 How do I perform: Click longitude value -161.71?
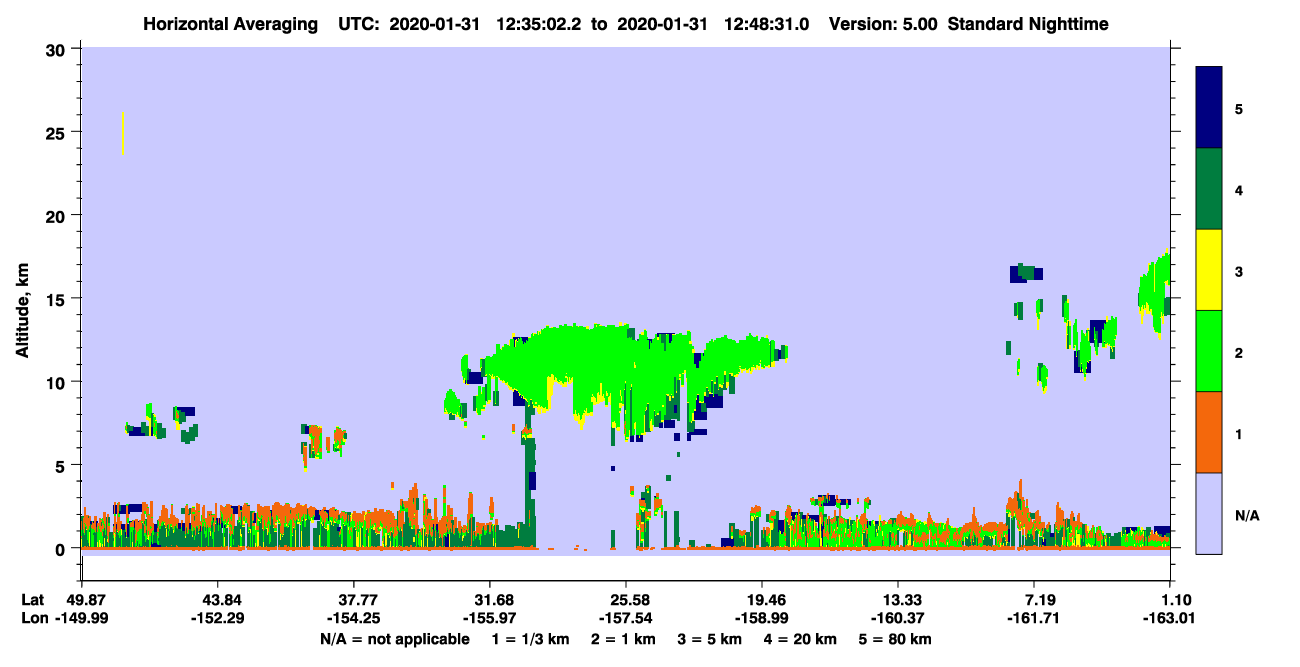pyautogui.click(x=1034, y=618)
